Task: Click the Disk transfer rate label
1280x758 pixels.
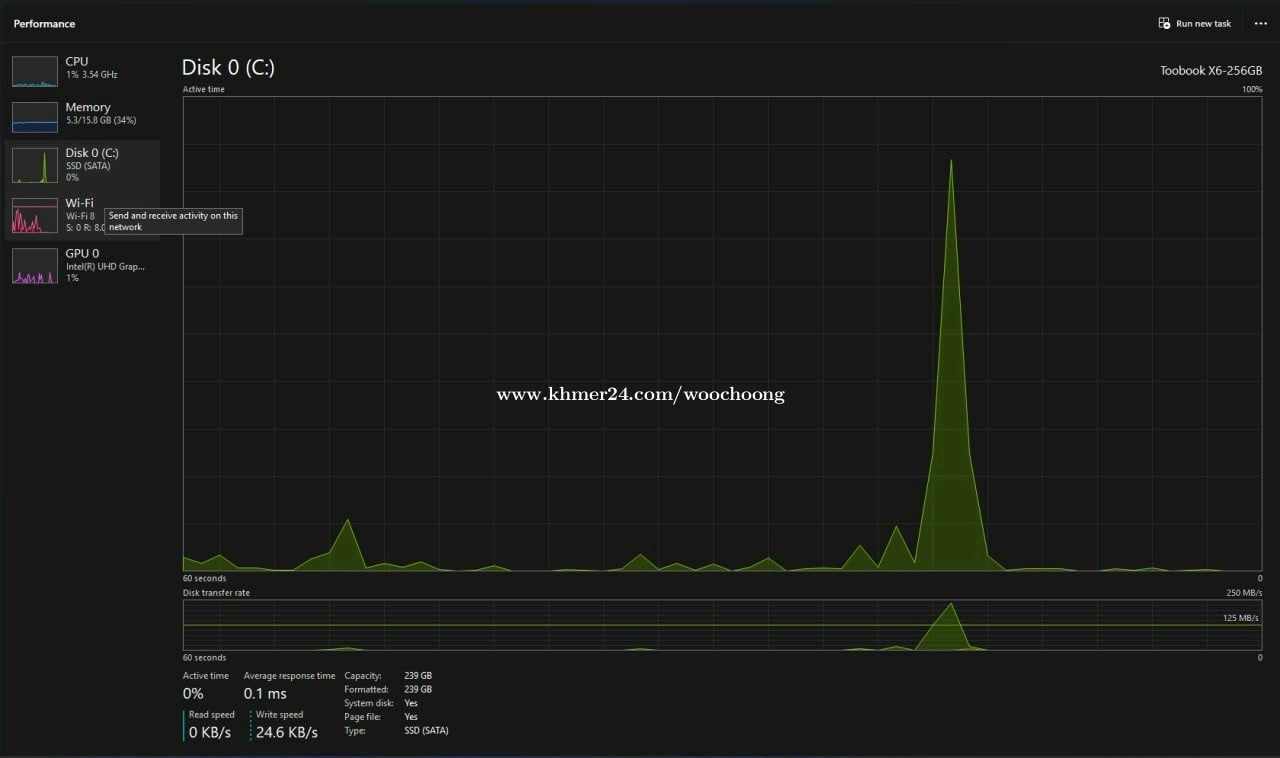Action: (x=216, y=593)
